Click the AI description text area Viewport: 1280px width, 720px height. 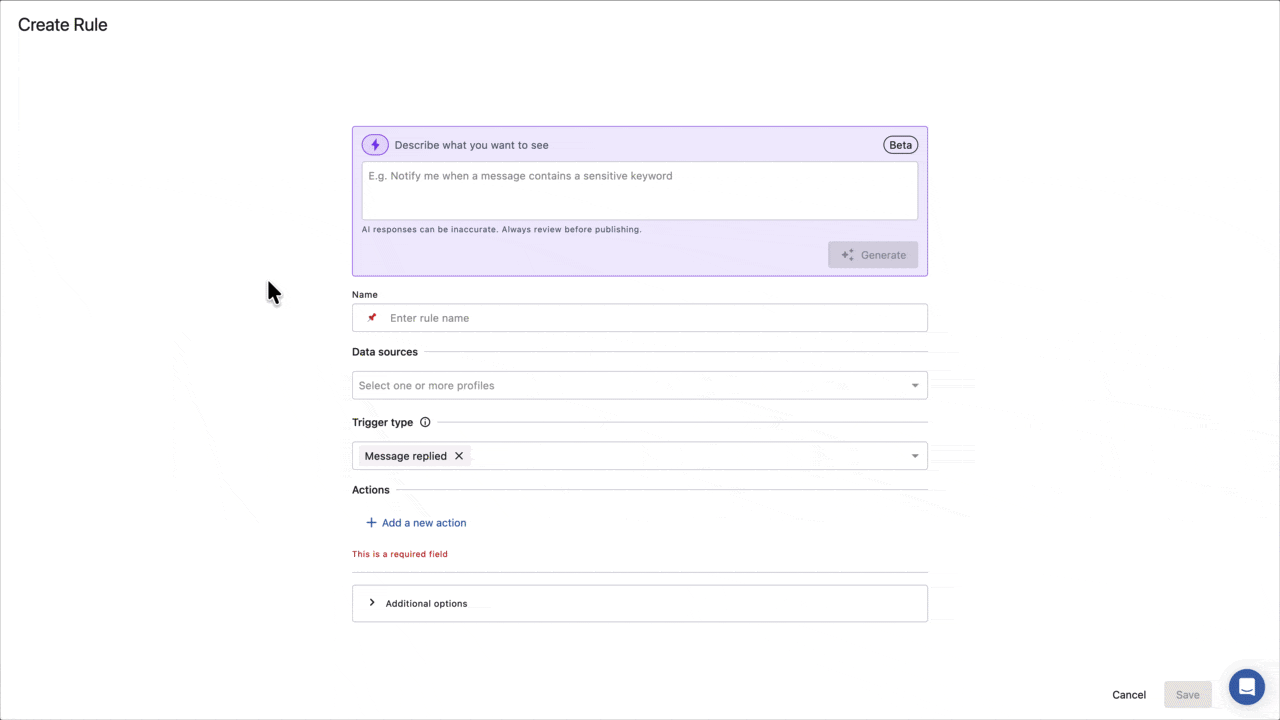click(x=639, y=190)
